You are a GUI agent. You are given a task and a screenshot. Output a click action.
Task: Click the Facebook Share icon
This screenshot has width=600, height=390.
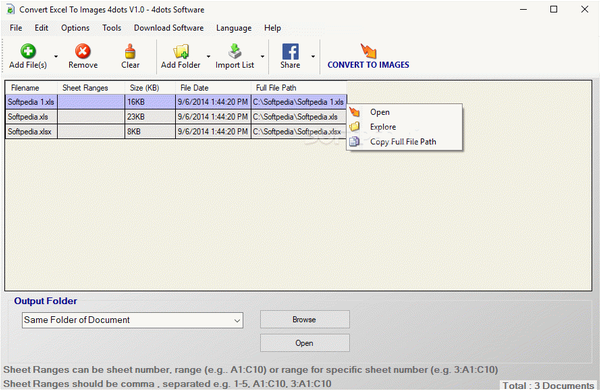pyautogui.click(x=290, y=51)
